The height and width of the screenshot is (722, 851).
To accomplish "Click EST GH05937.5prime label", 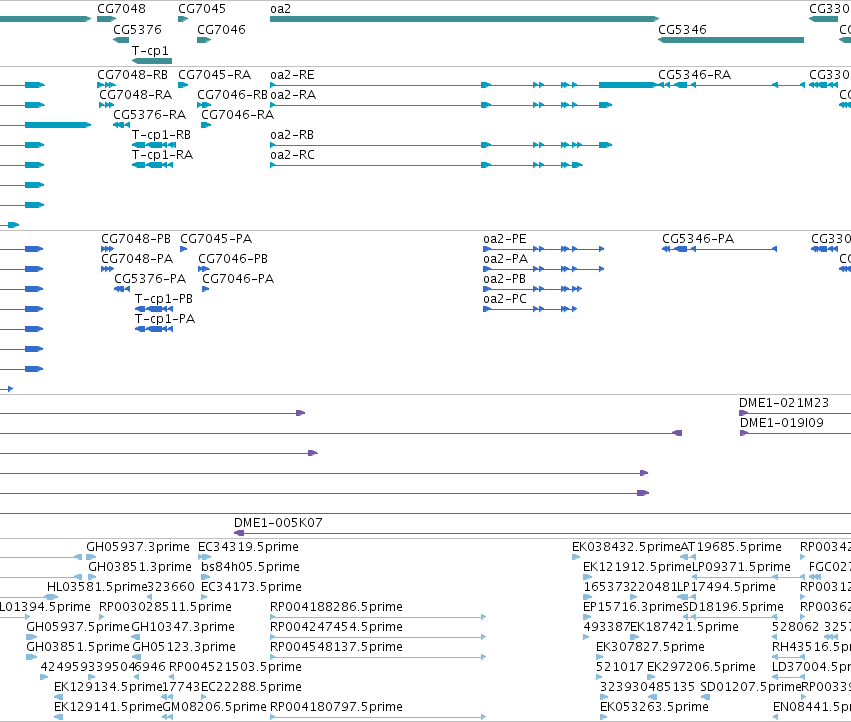I will 78,627.
